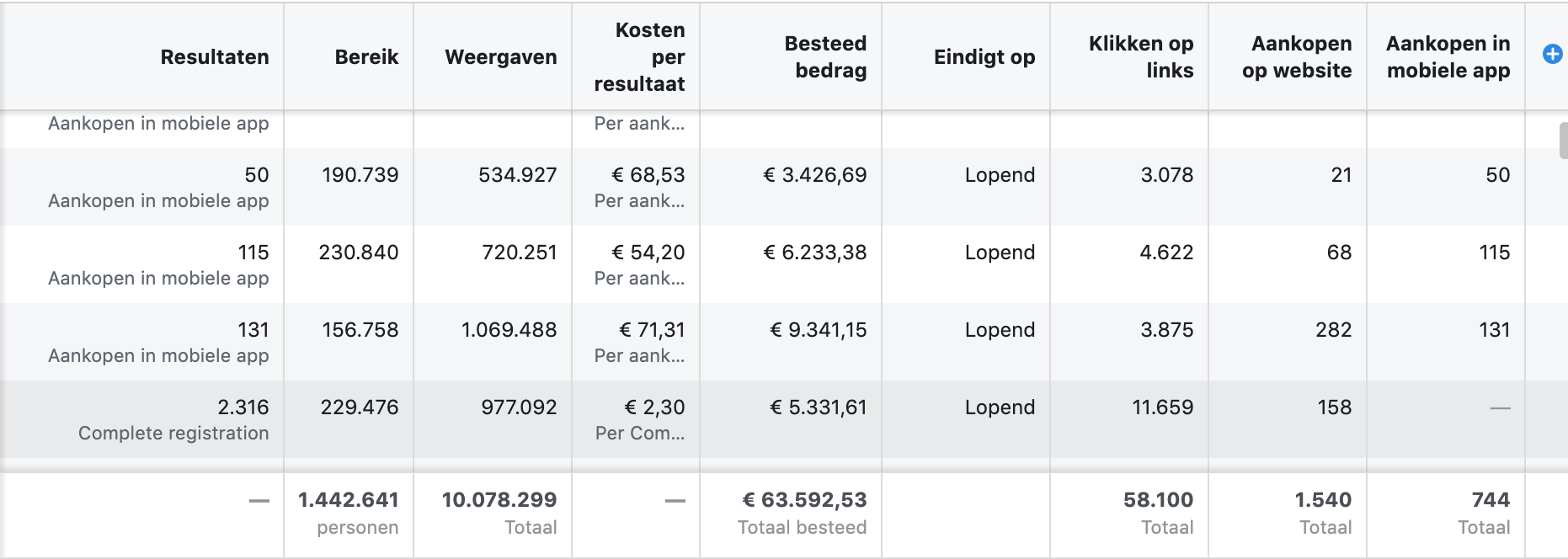Click the 11.659 link clicks cell
The height and width of the screenshot is (559, 1568).
tap(1162, 407)
